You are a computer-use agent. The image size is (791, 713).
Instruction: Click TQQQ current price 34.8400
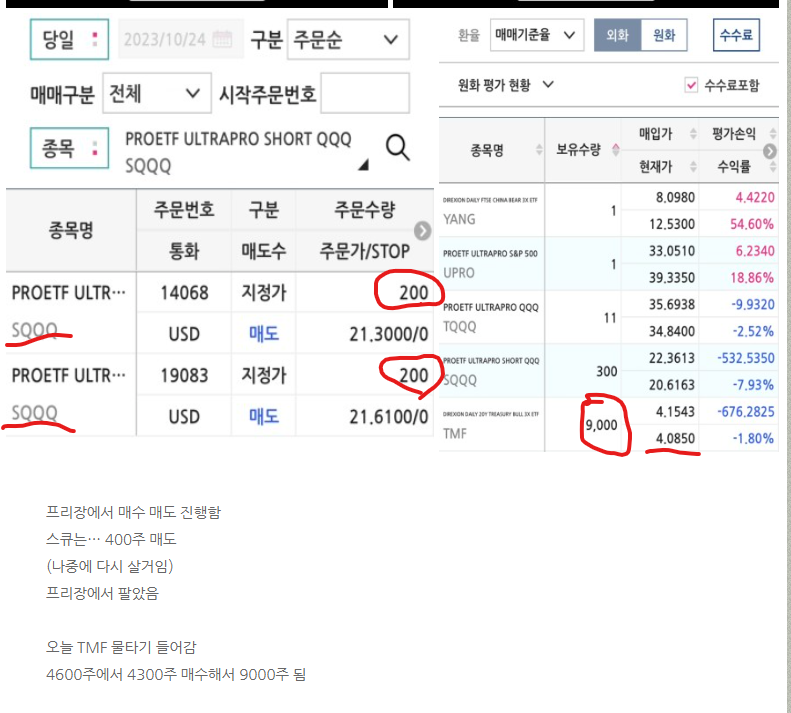point(671,331)
